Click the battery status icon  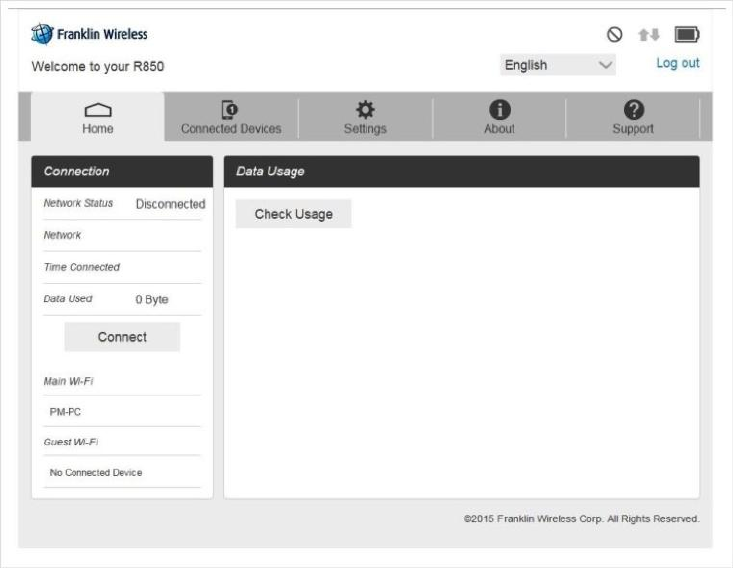click(687, 35)
